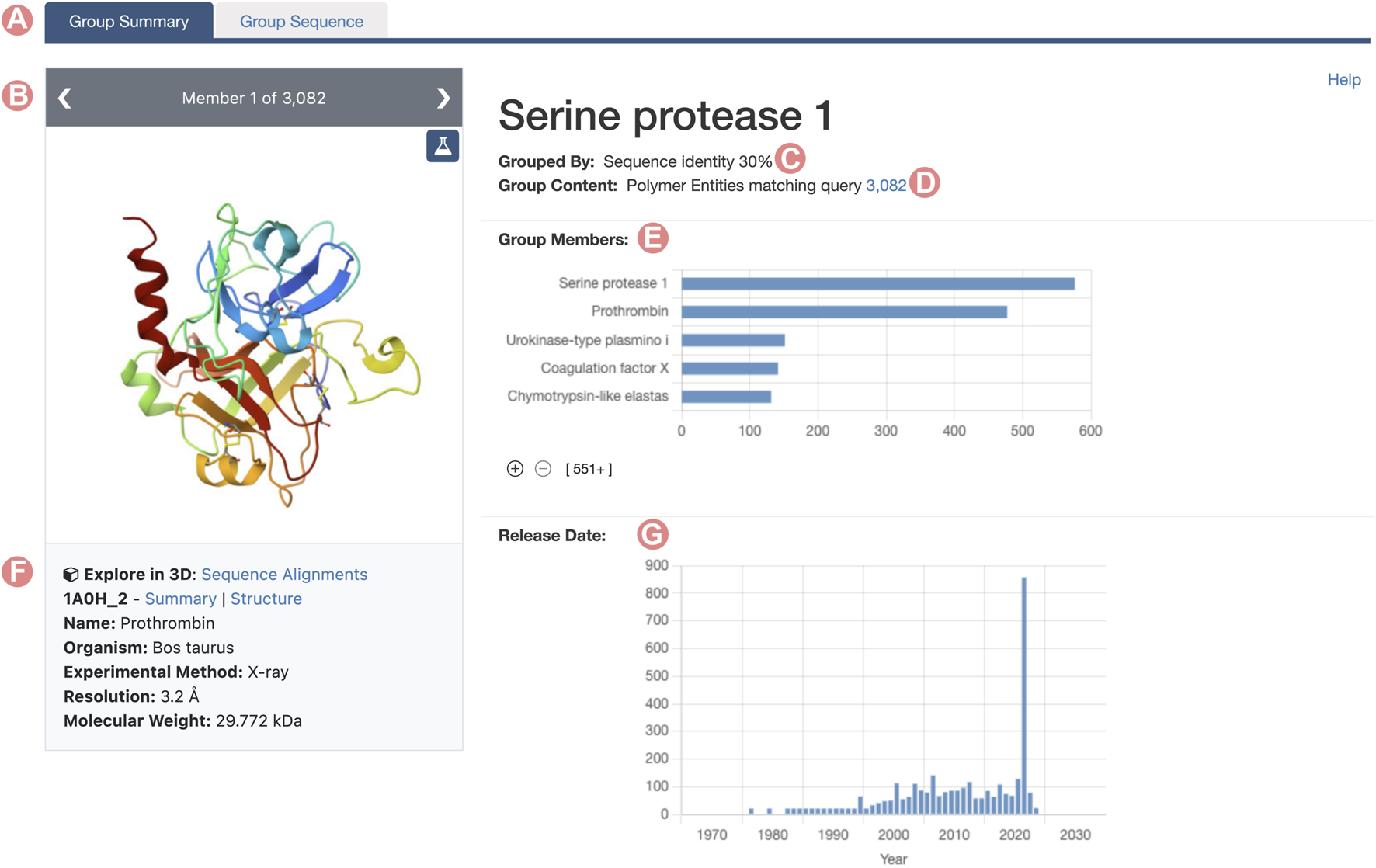Go to the next group member
The height and width of the screenshot is (868, 1376).
pos(443,98)
